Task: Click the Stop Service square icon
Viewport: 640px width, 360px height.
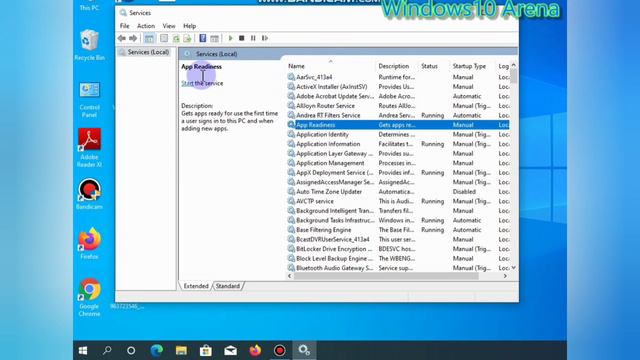Action: tap(242, 38)
